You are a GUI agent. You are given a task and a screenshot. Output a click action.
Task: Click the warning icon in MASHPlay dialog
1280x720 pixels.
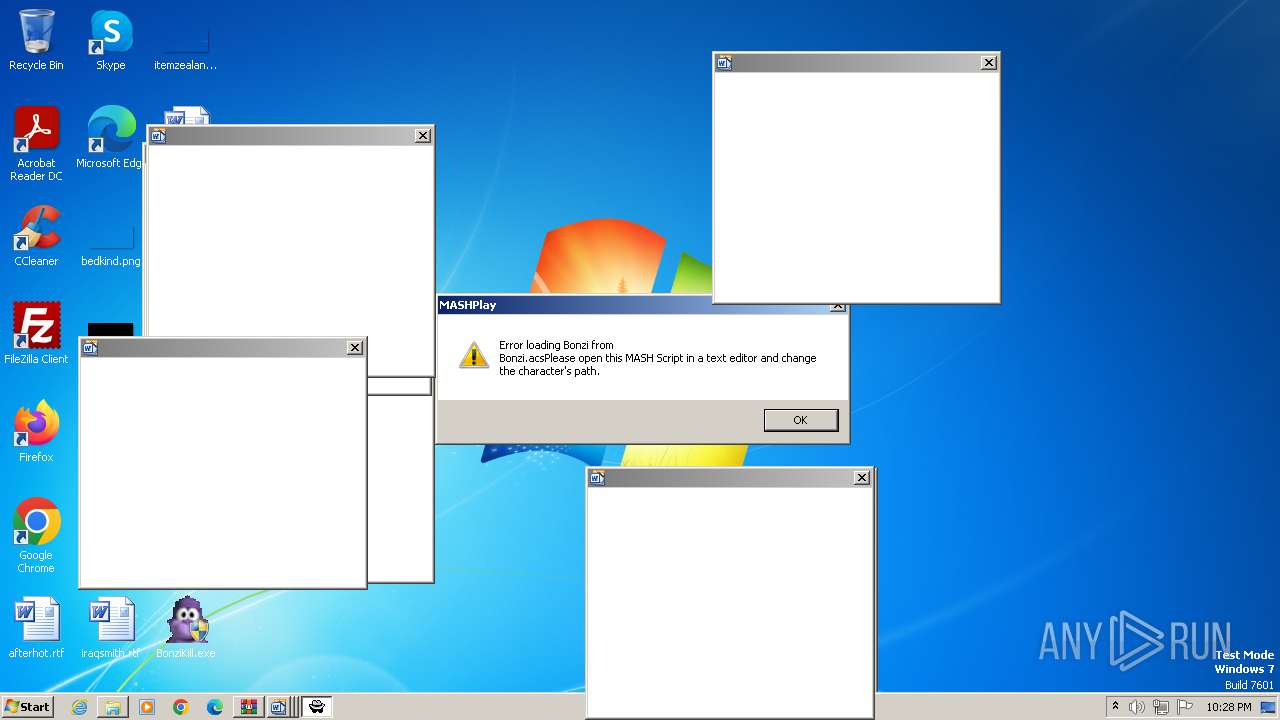(474, 354)
